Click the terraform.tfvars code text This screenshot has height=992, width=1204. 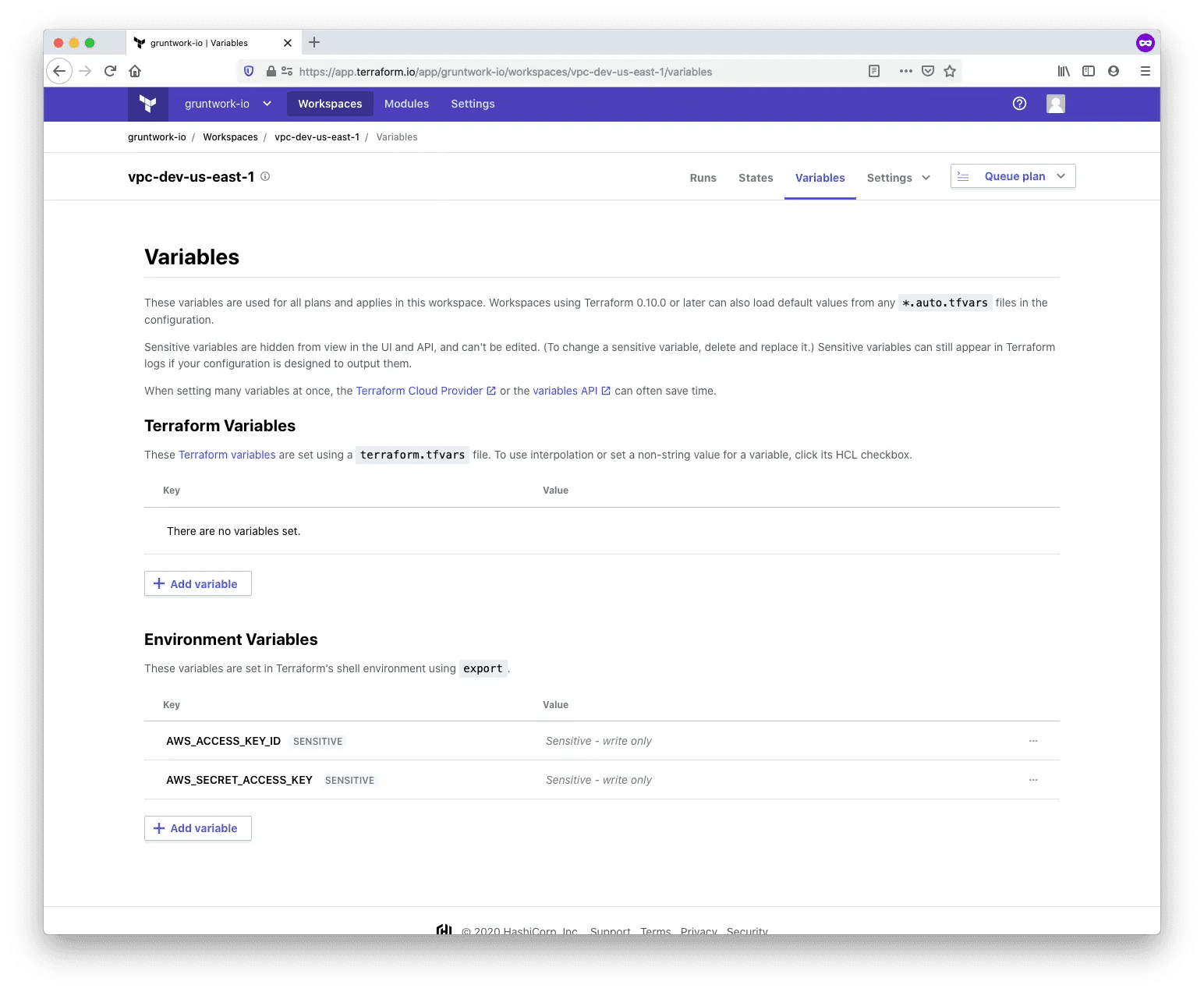coord(413,455)
